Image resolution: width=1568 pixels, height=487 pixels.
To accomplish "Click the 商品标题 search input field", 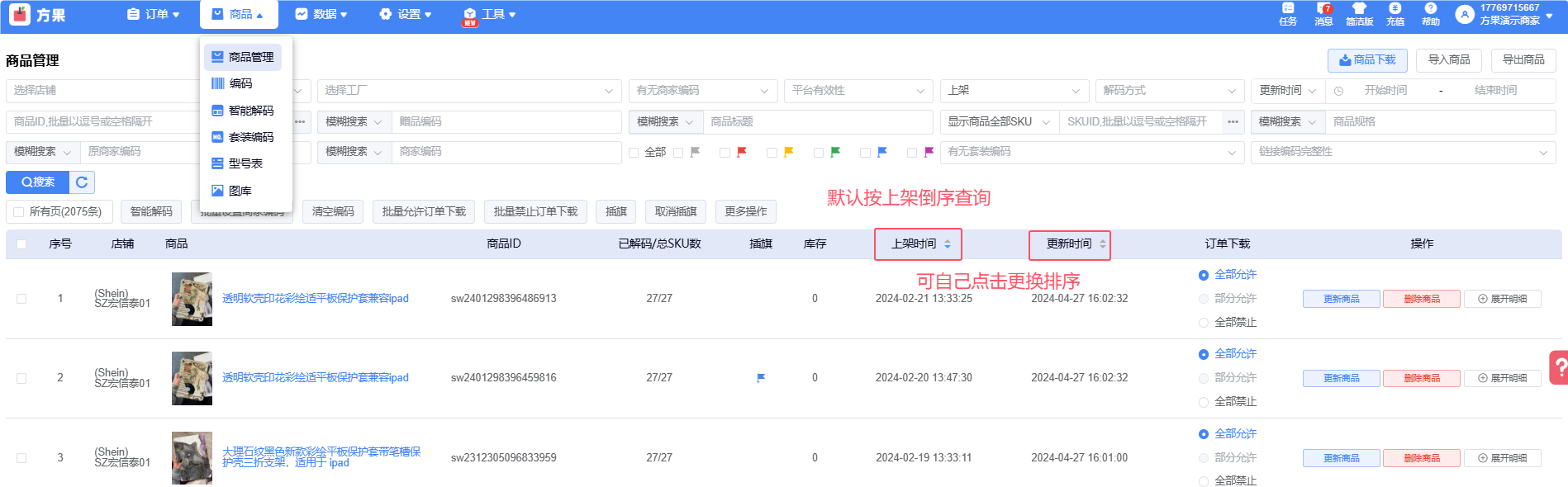I will pyautogui.click(x=818, y=122).
